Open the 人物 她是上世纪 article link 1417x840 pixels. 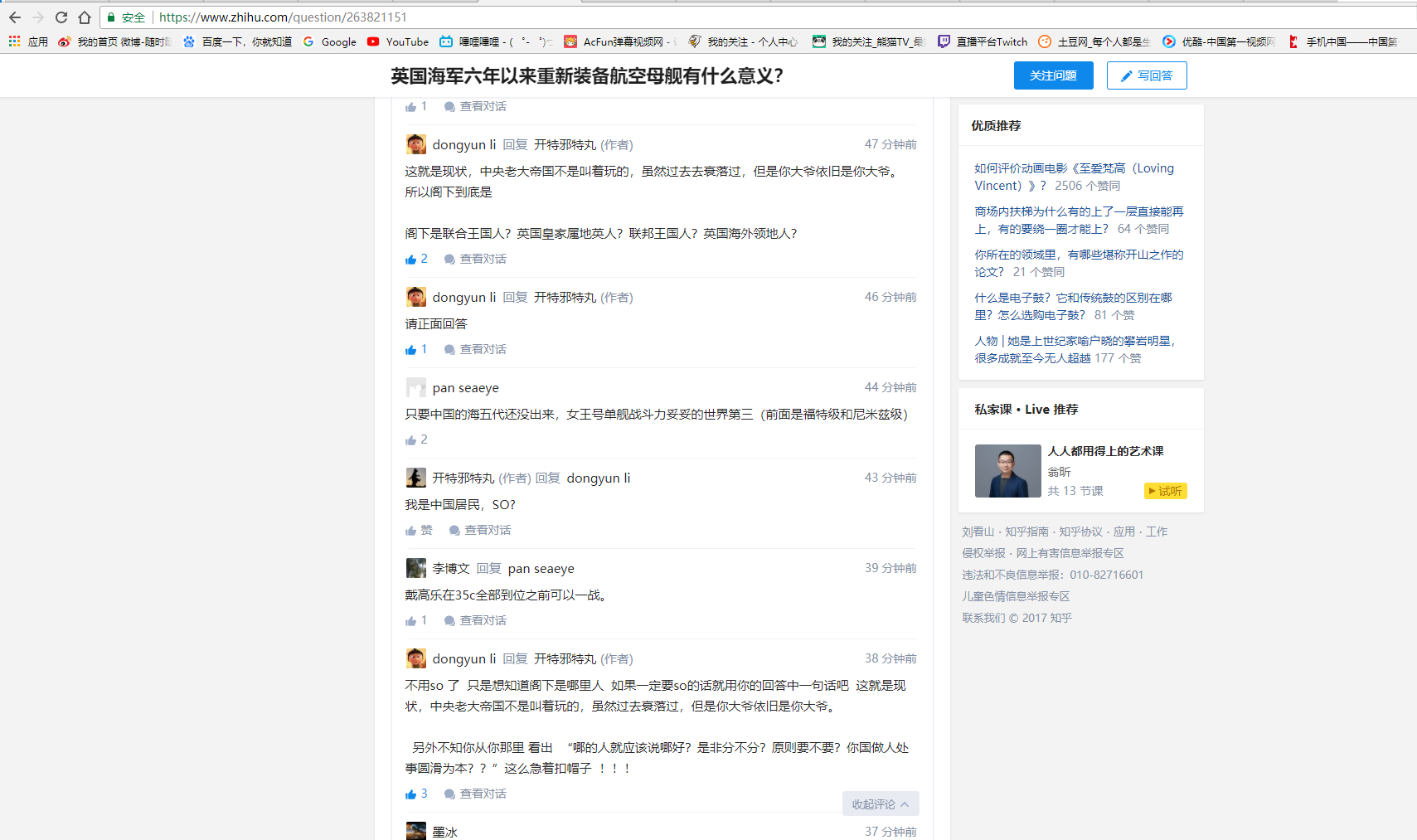tap(1075, 349)
